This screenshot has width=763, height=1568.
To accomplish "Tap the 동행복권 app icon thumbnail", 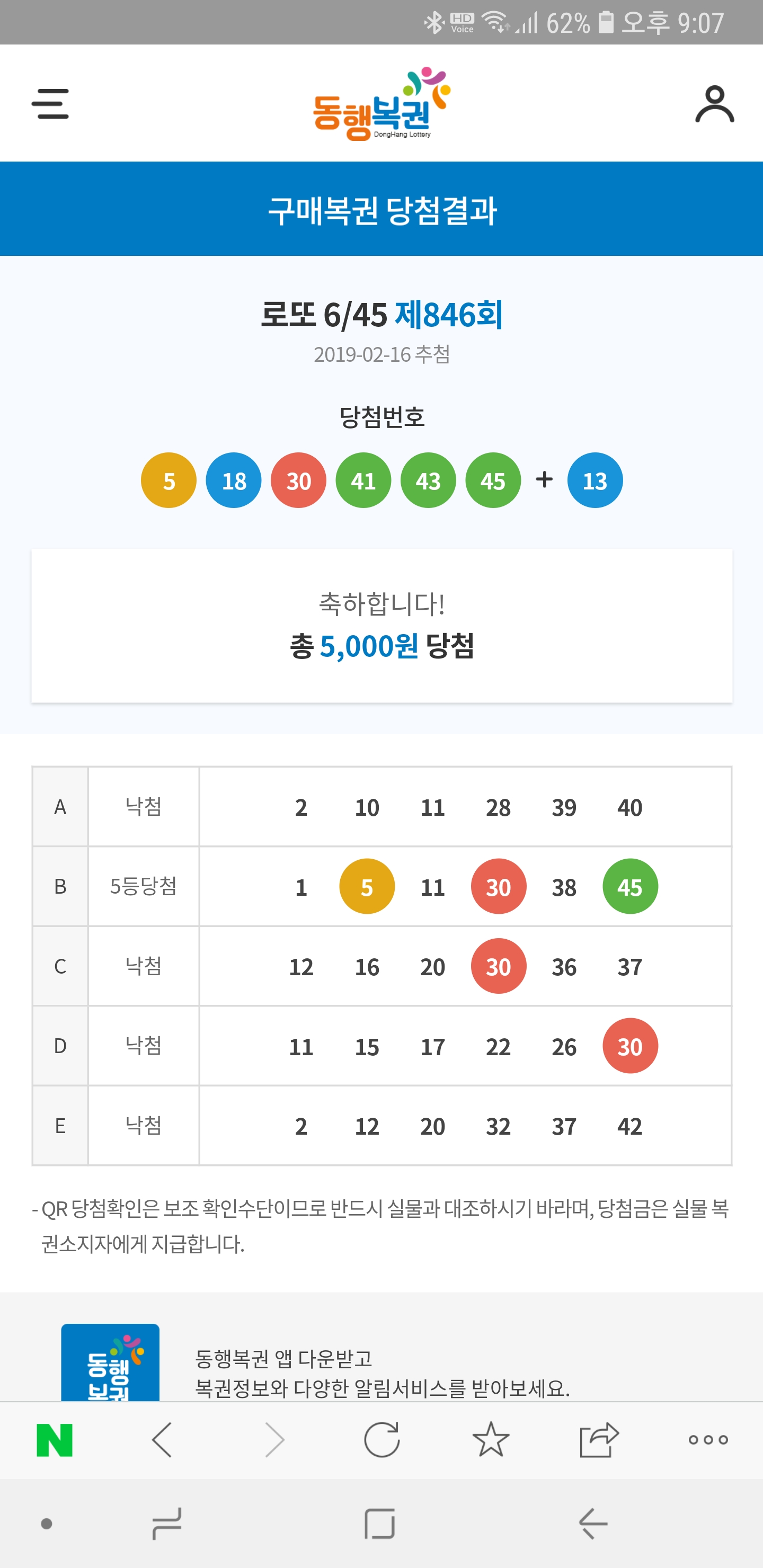I will [x=110, y=1364].
